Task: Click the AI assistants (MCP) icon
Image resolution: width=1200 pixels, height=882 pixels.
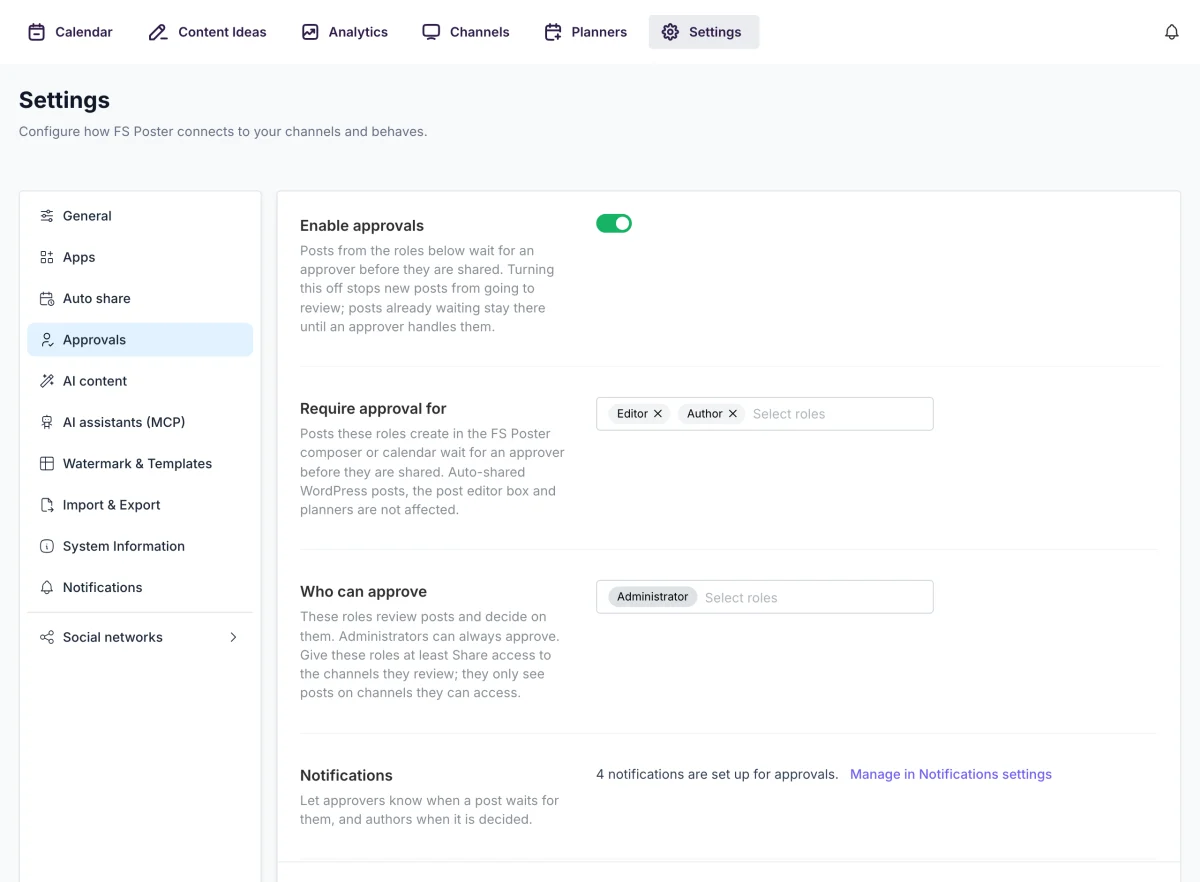Action: (47, 422)
